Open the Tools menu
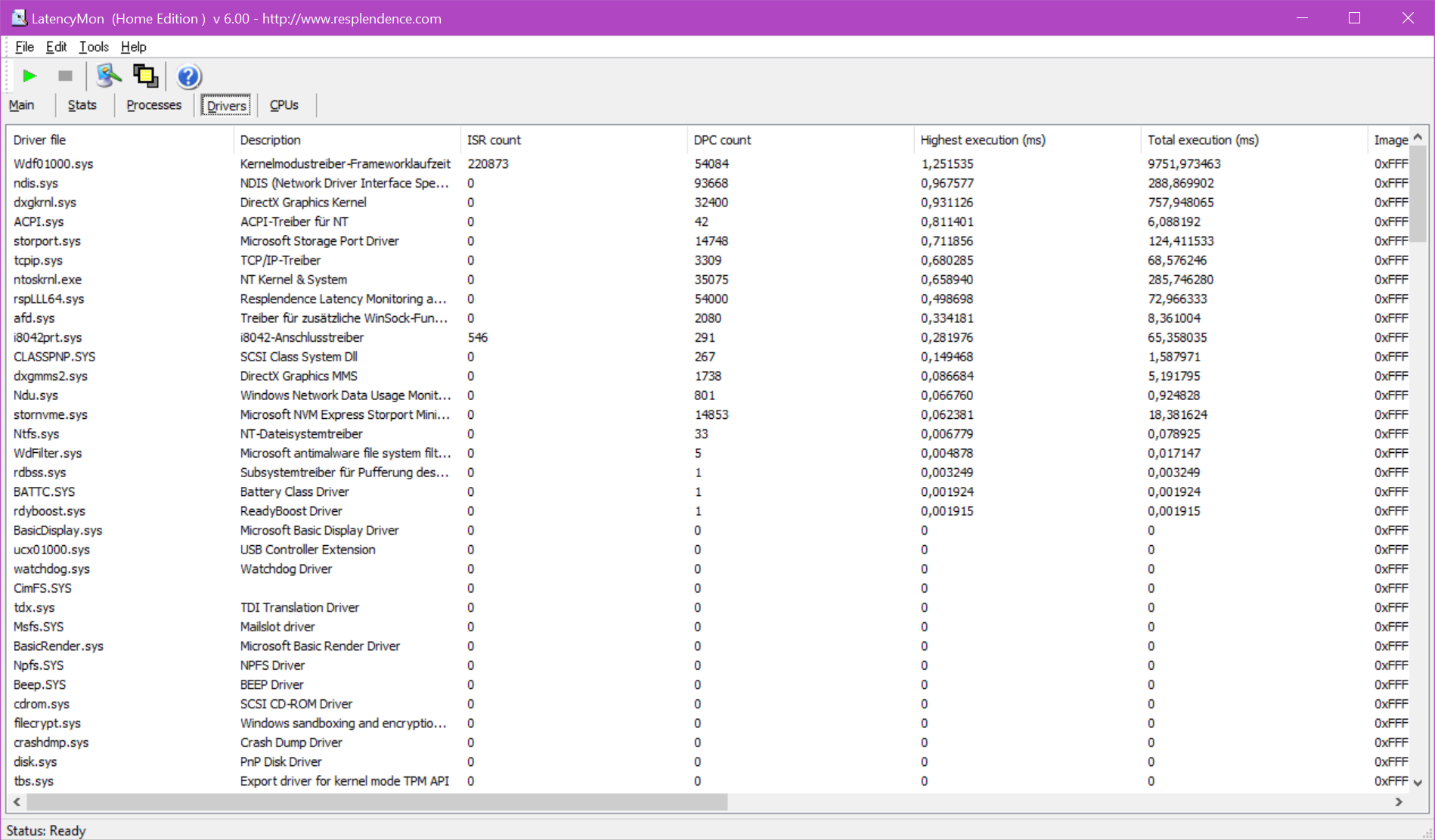This screenshot has height=840, width=1435. point(94,47)
